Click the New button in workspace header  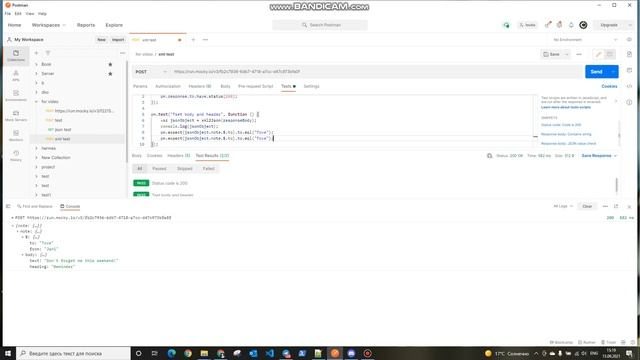pyautogui.click(x=101, y=40)
